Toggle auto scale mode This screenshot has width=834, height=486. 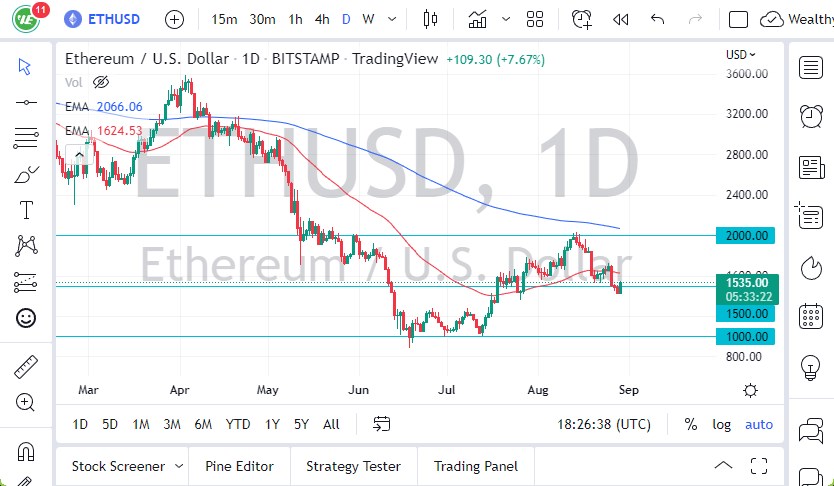click(759, 424)
